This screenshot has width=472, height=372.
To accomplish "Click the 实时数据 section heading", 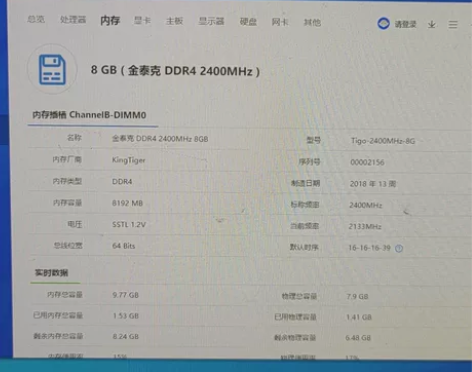I will tap(52, 273).
